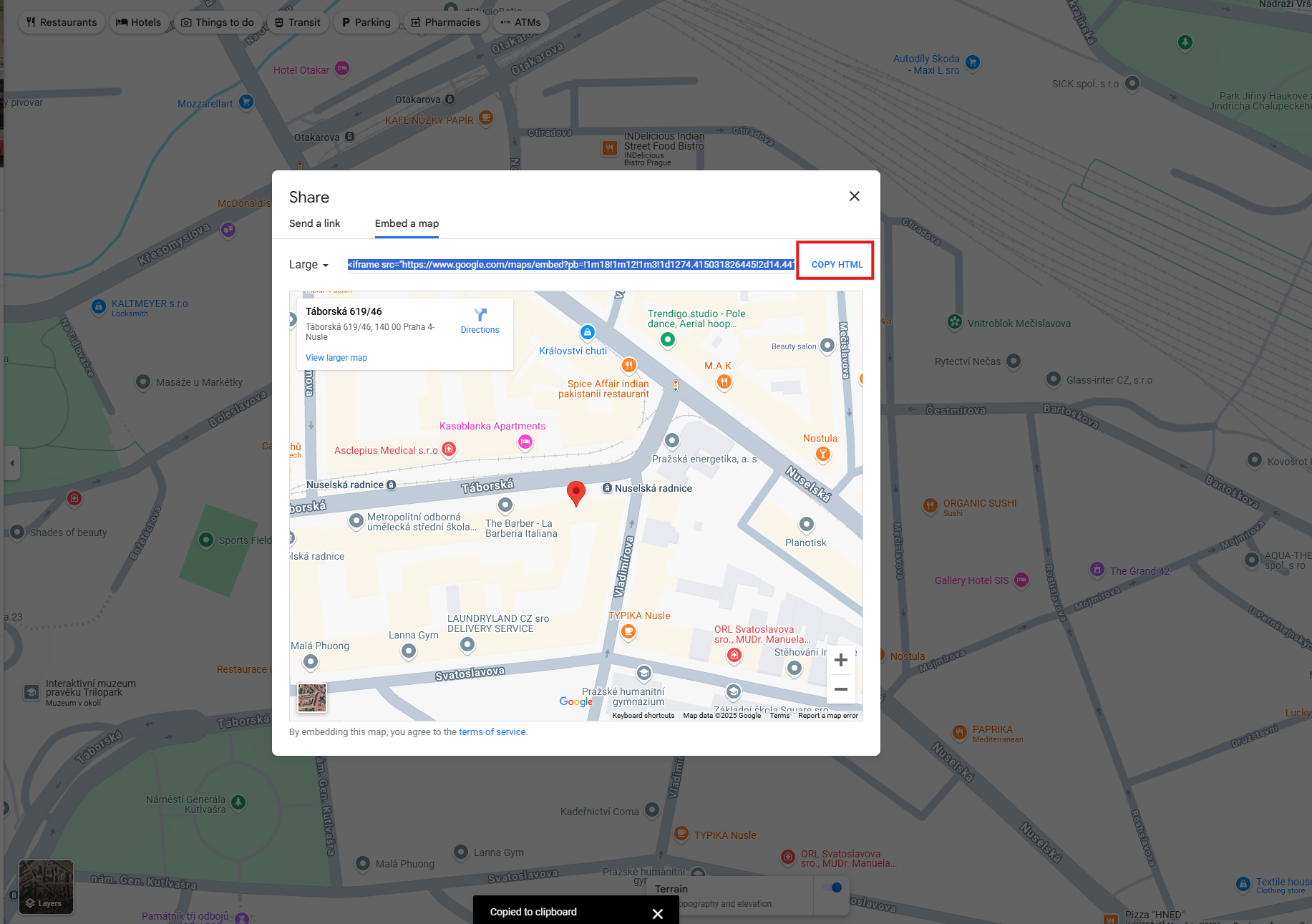Click the Spice Affair restaurant pin
The width and height of the screenshot is (1312, 924).
click(x=628, y=365)
